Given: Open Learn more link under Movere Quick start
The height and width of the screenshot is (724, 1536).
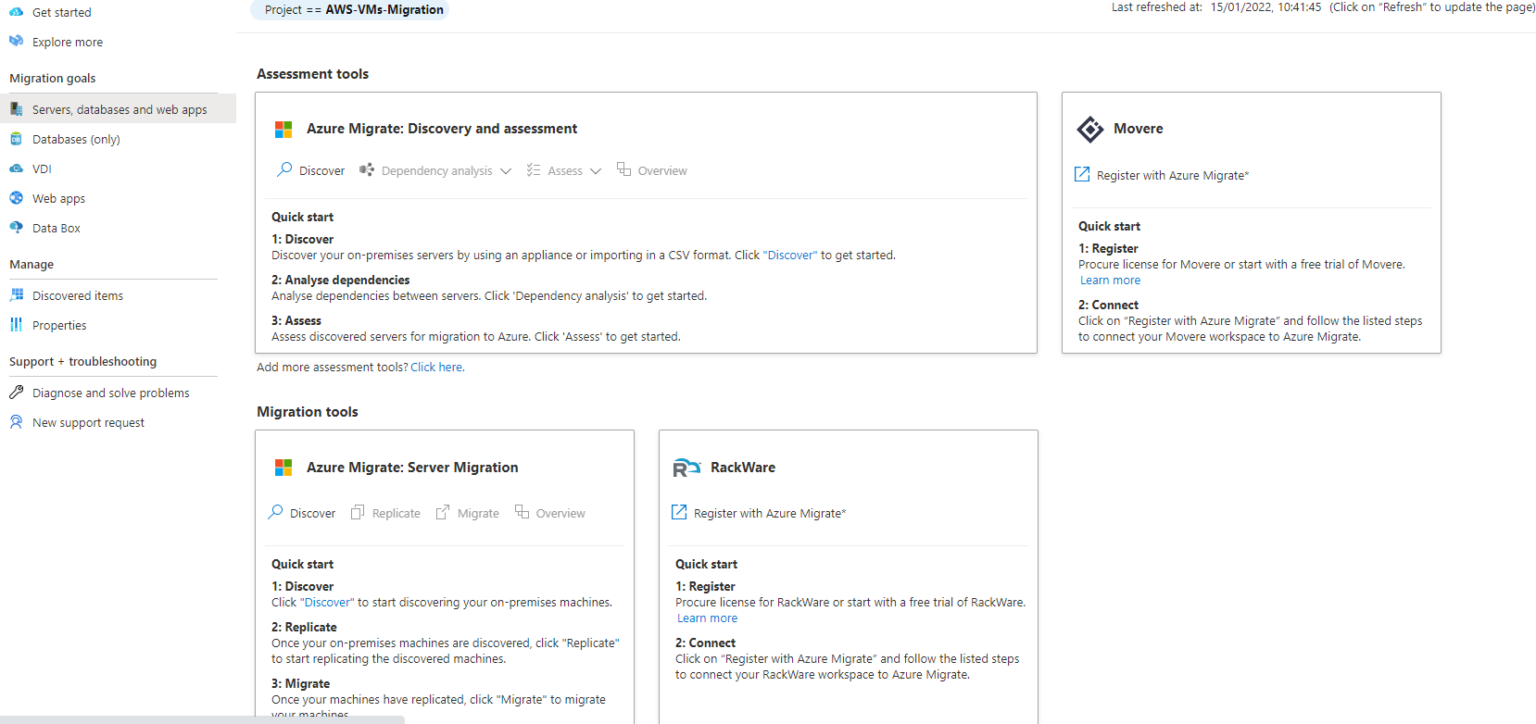Looking at the screenshot, I should coord(1110,280).
